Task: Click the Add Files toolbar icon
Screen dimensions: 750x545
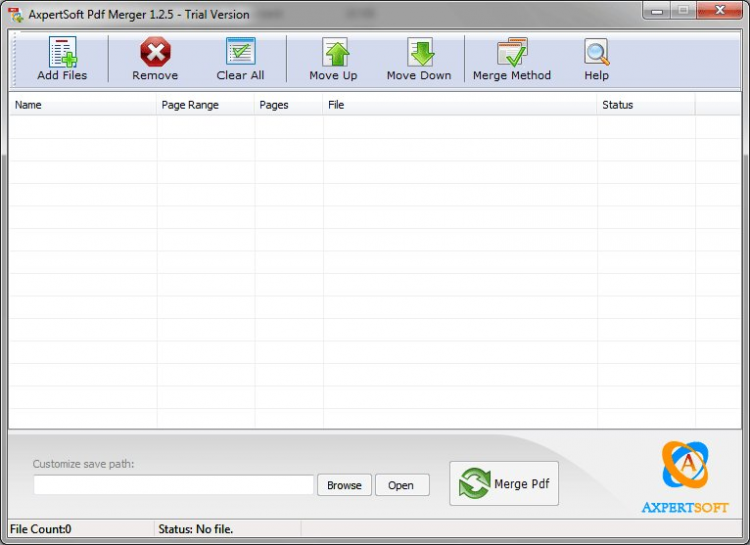Action: [63, 52]
